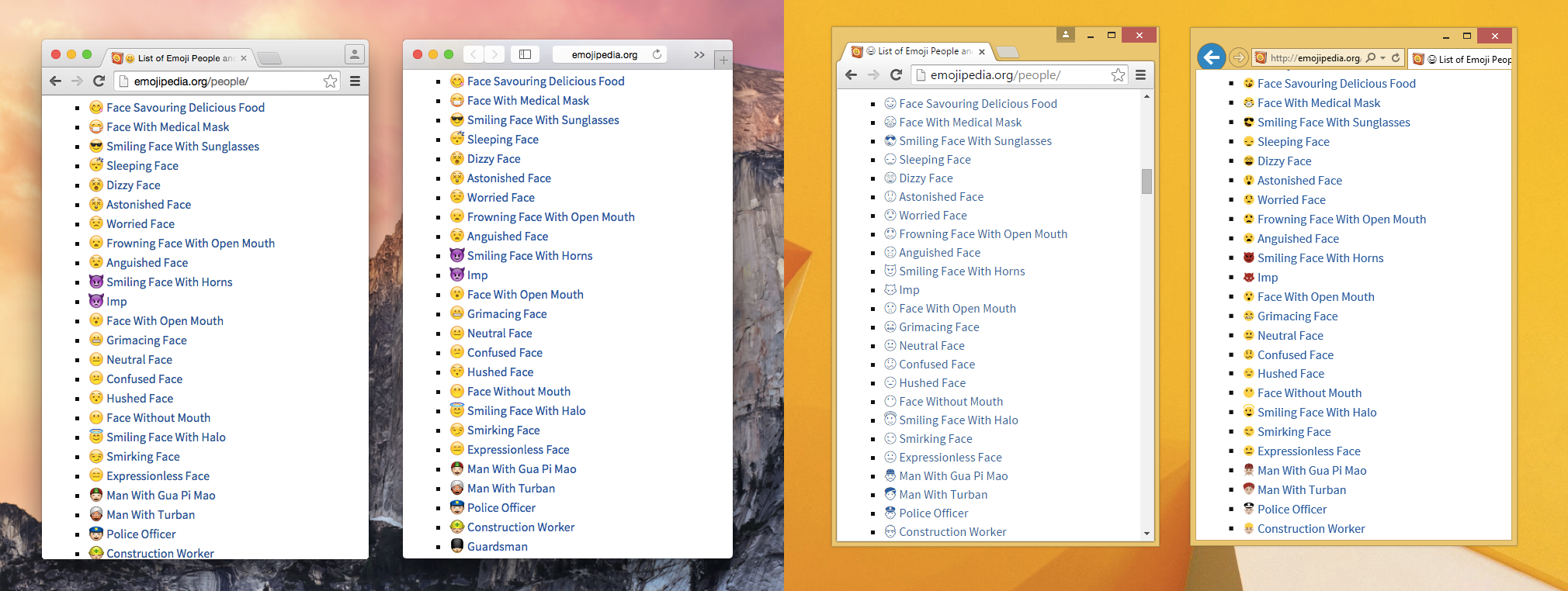Open Sleeping Face link in Safari
The width and height of the screenshot is (1568, 591).
click(x=503, y=140)
